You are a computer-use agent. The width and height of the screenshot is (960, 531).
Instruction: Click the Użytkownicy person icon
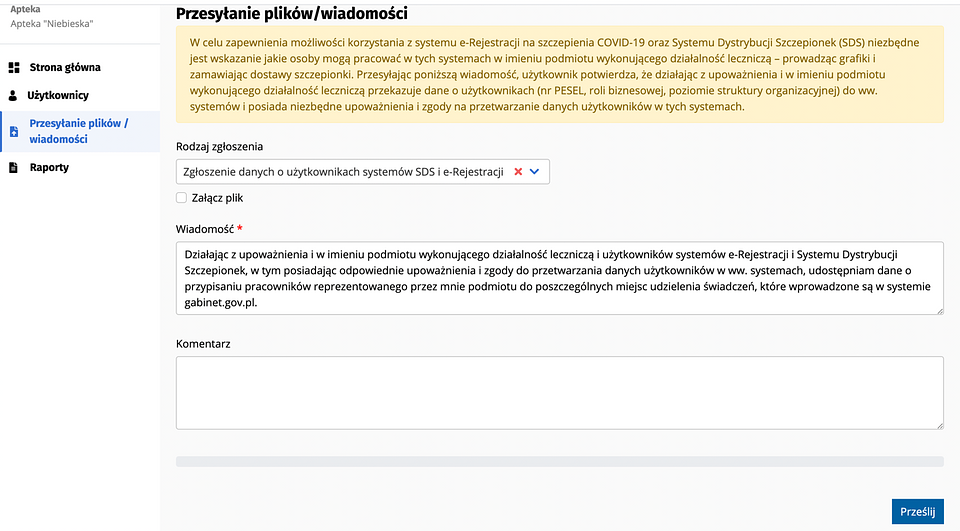coord(13,96)
